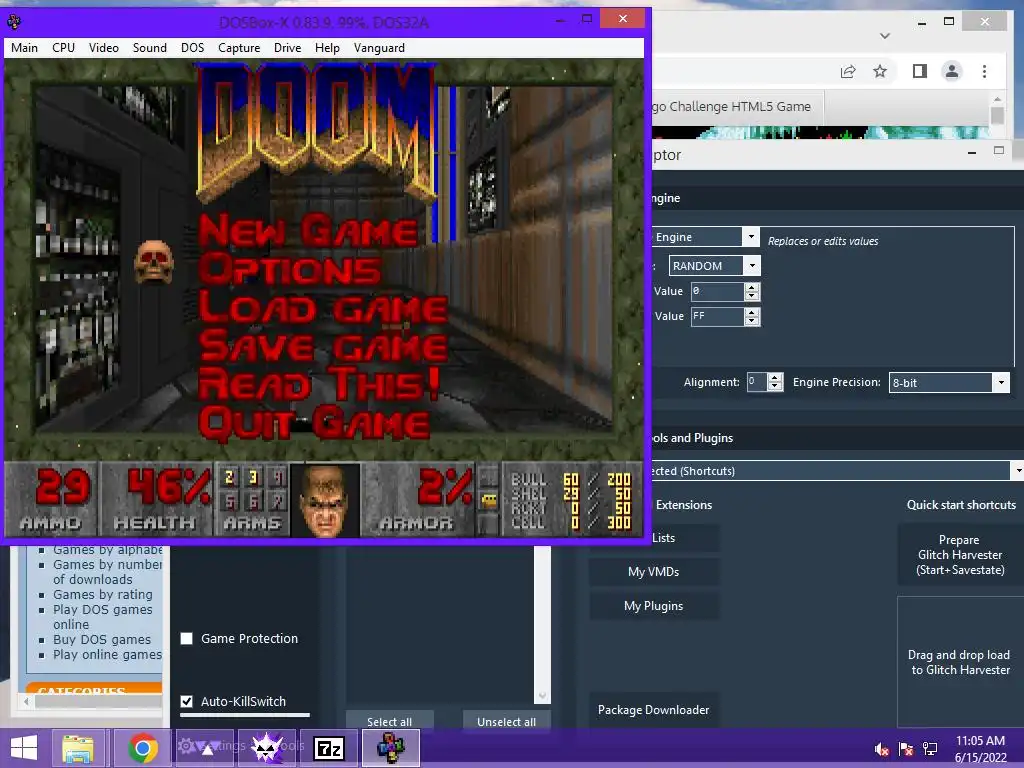Open the Selected (Shortcuts) dropdown
The width and height of the screenshot is (1024, 768).
(x=1017, y=471)
